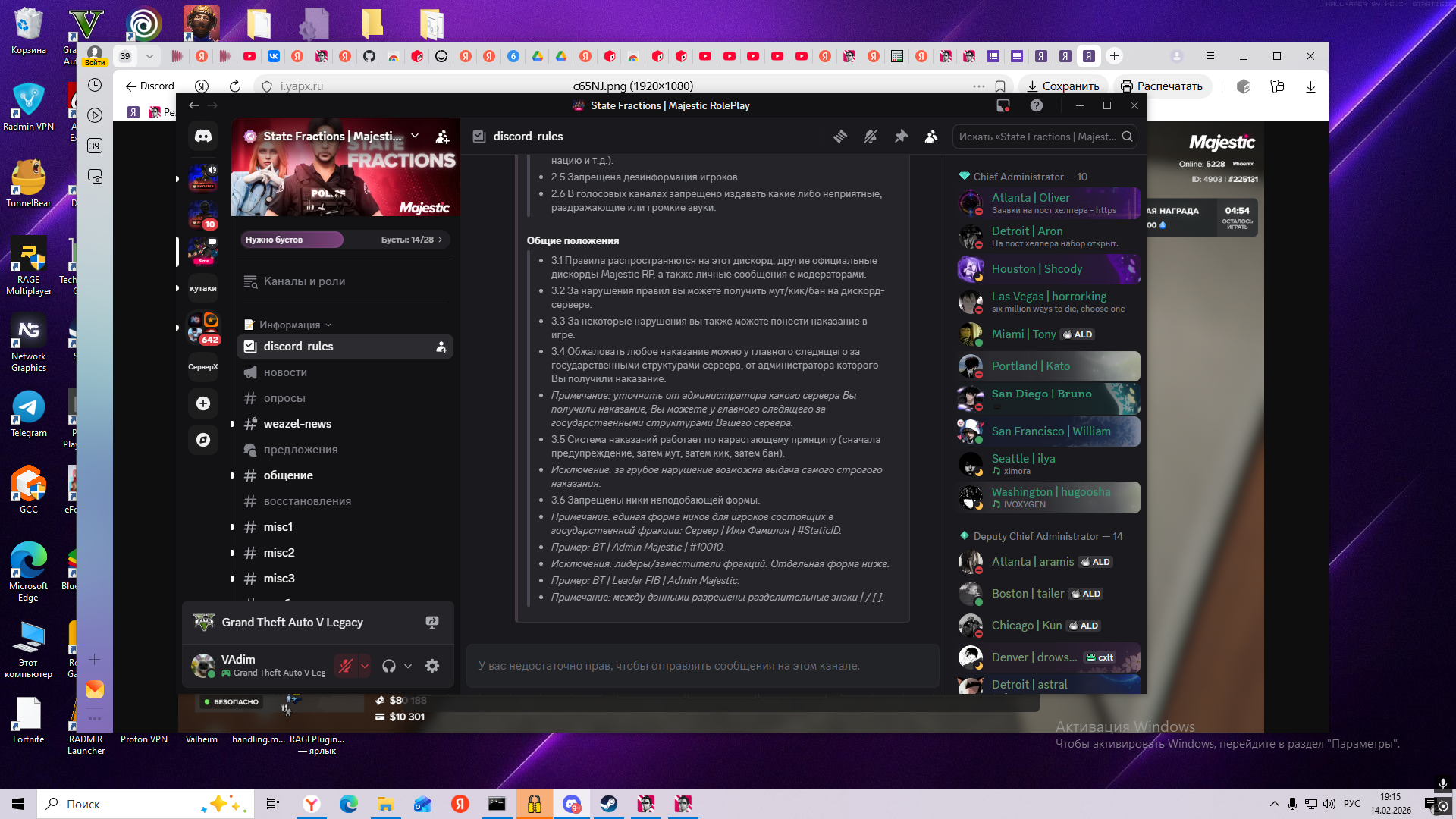Click the Сохранить button in browser
1456x819 pixels.
1063,86
